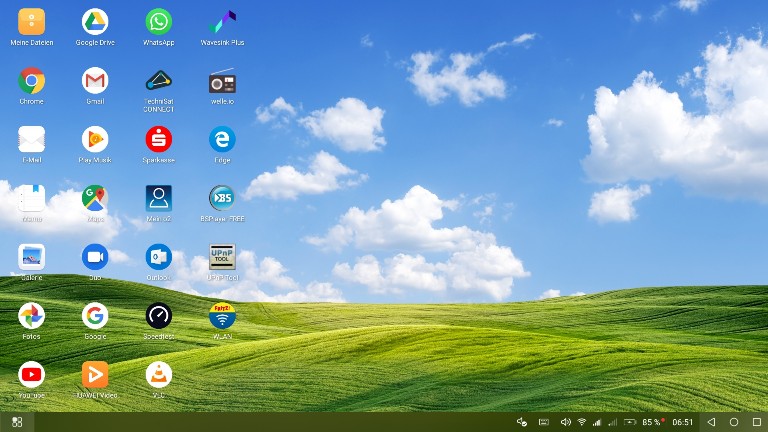Open Google Maps

(95, 198)
